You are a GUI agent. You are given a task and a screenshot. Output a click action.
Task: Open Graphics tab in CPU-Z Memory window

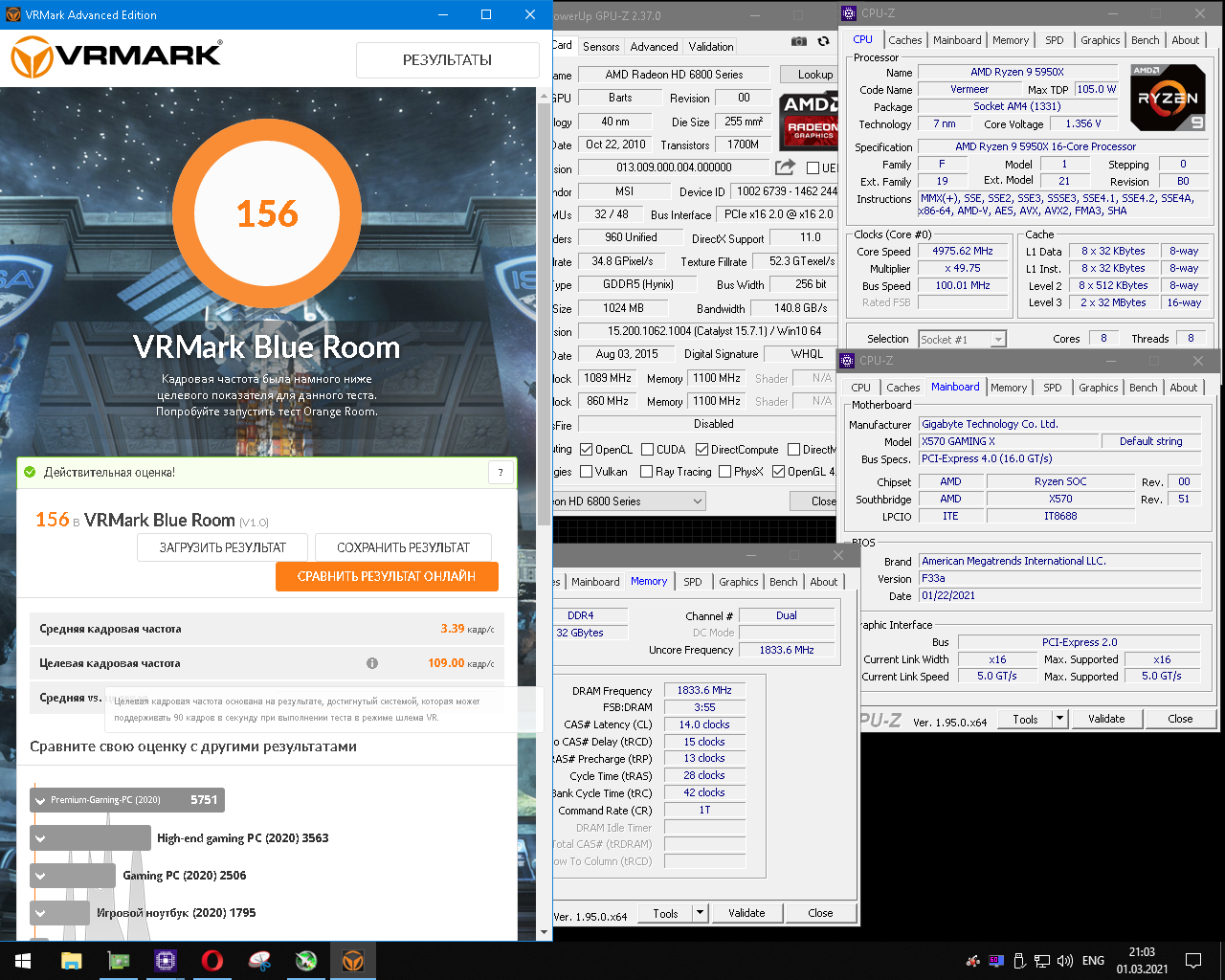point(738,582)
